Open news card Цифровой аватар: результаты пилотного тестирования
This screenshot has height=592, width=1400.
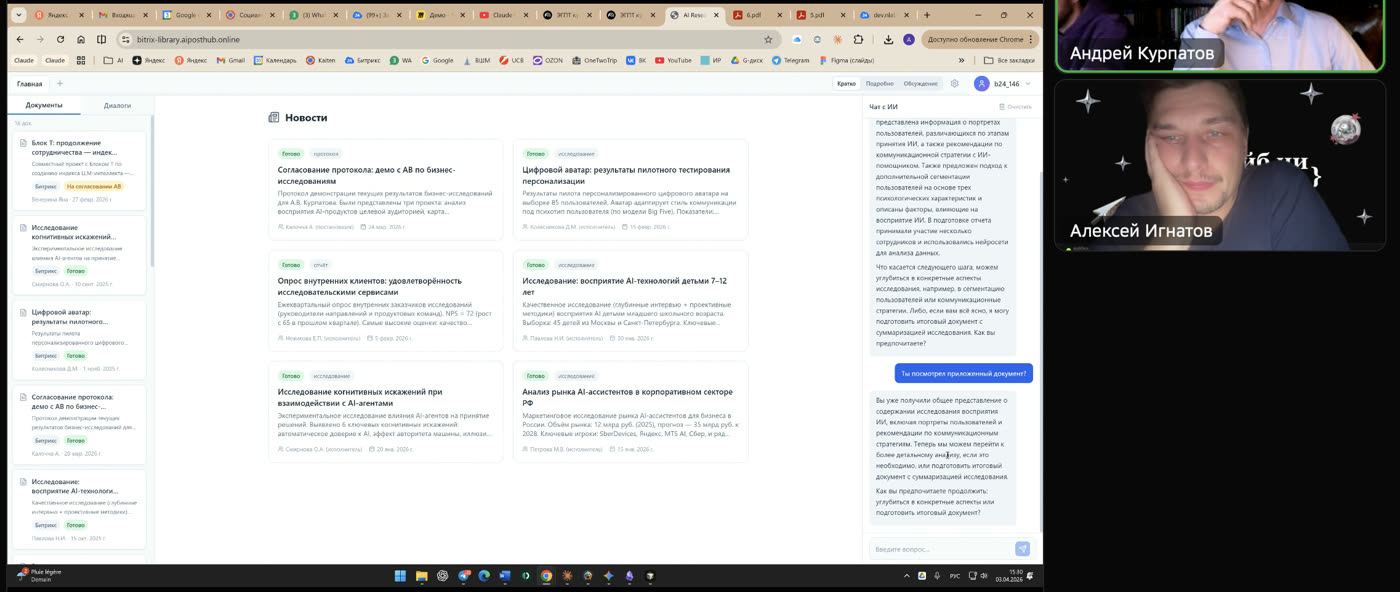[630, 188]
